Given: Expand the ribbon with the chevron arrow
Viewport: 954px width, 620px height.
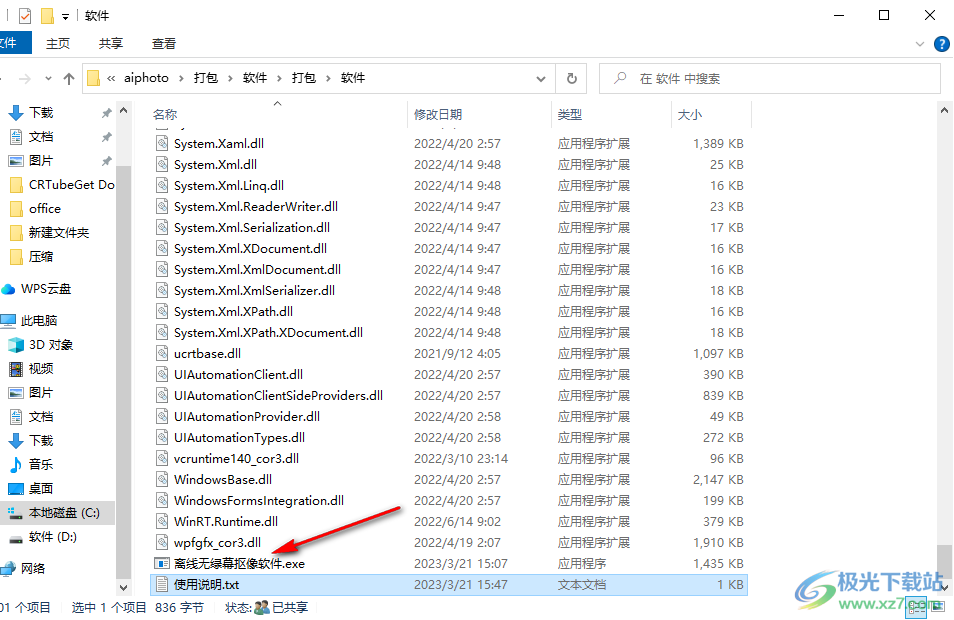Looking at the screenshot, I should pos(918,43).
